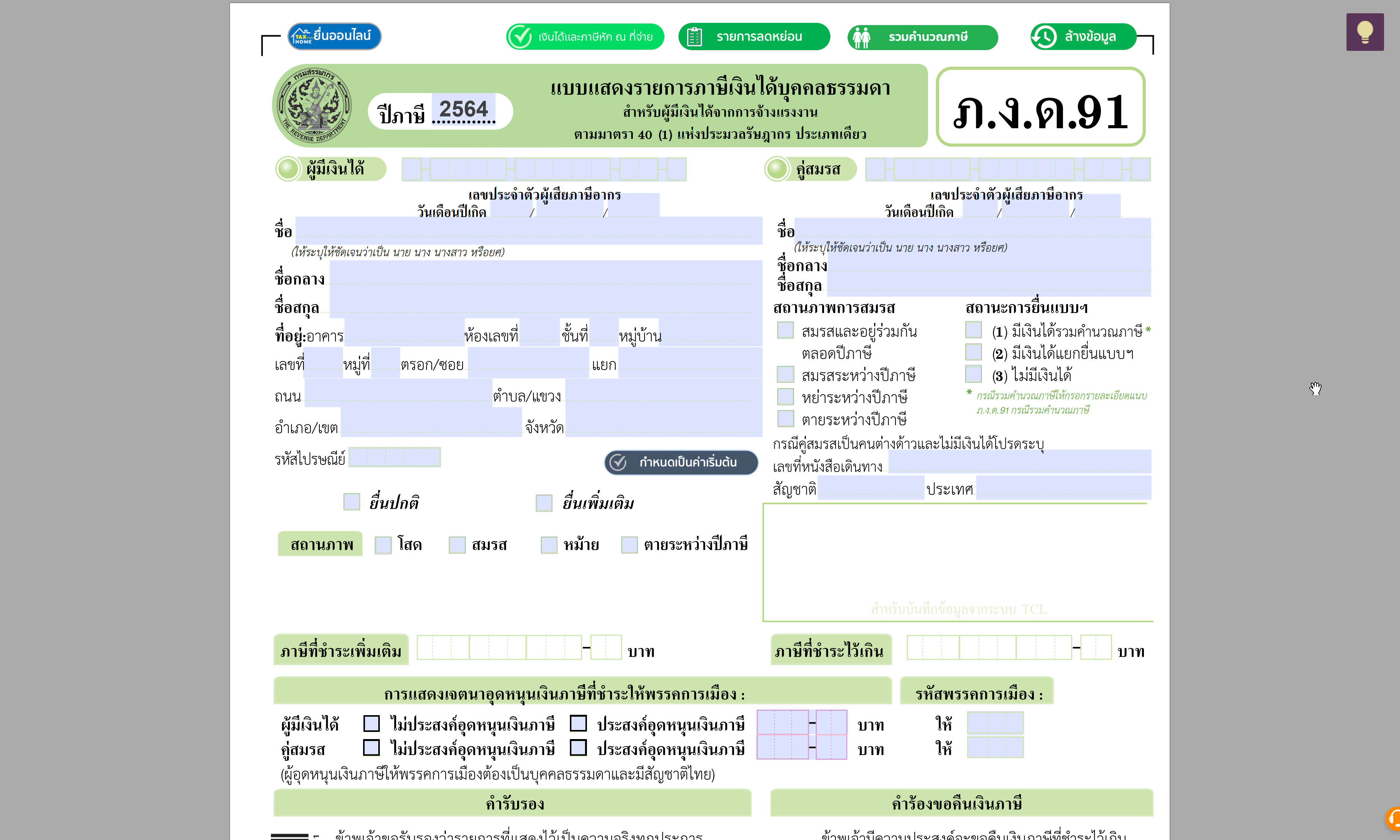Select สมรส married status checkbox
Viewport: 1400px width, 840px height.
click(x=457, y=544)
